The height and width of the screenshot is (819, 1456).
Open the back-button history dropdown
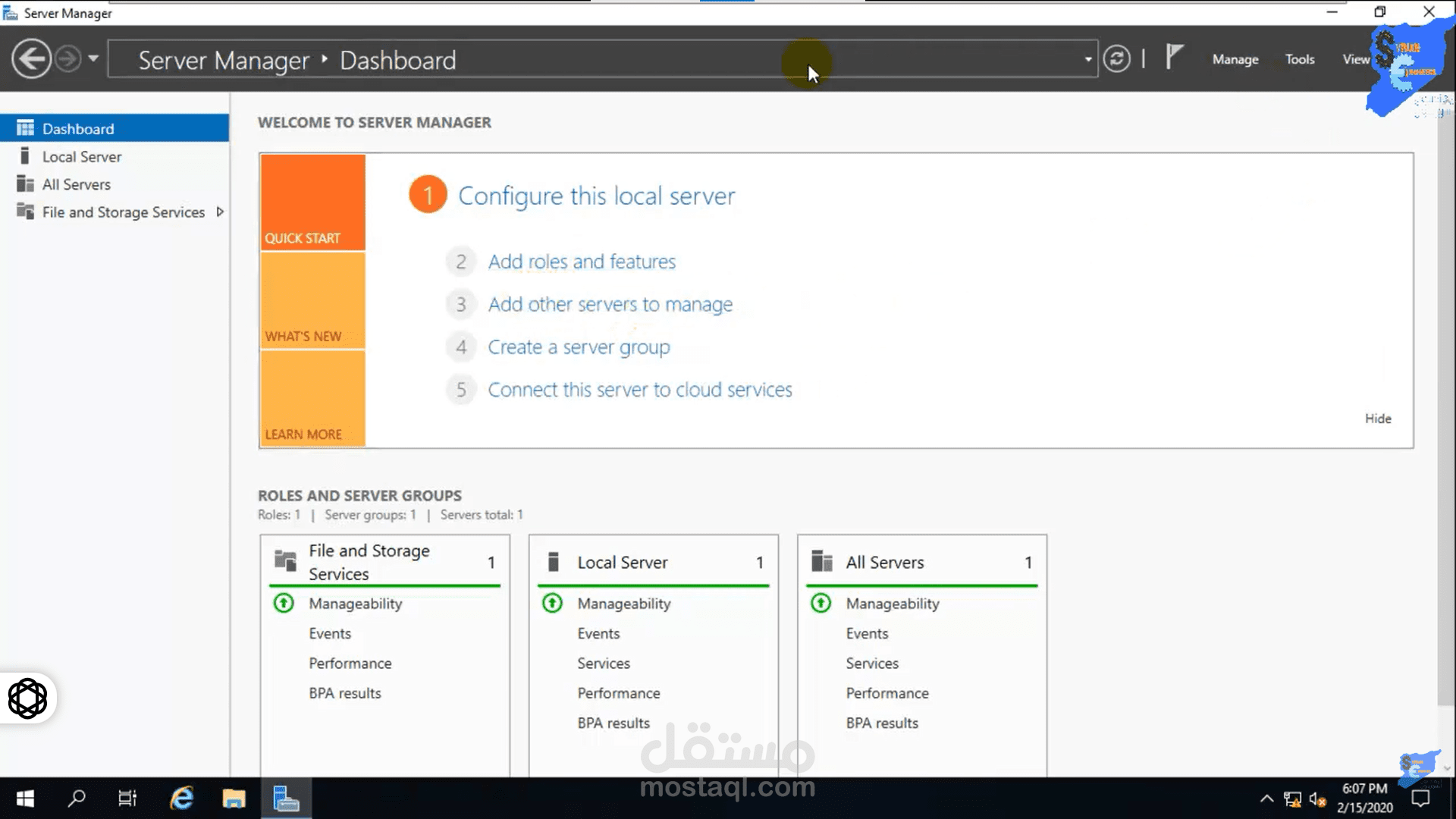(x=93, y=58)
